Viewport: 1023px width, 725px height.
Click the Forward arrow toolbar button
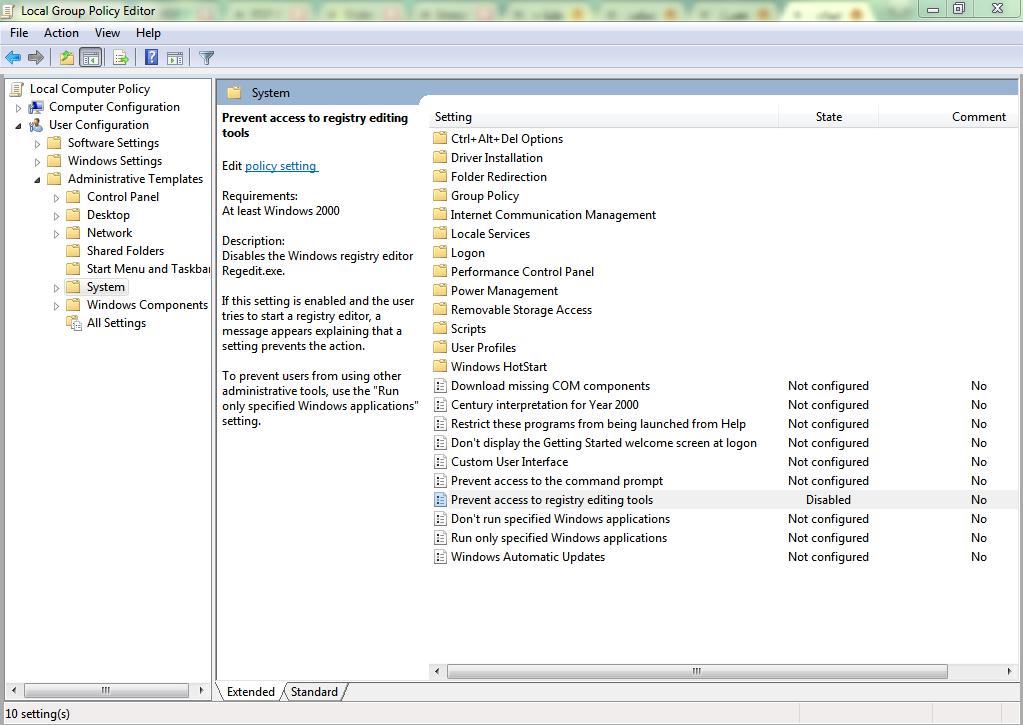tap(36, 58)
